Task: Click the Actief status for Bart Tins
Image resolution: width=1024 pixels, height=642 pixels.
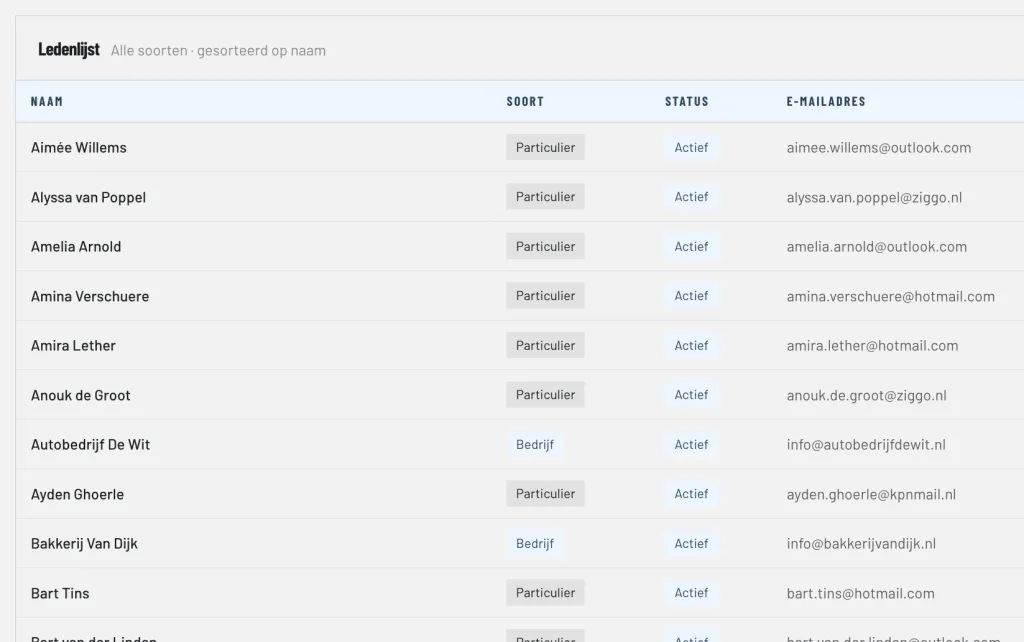Action: [x=691, y=593]
